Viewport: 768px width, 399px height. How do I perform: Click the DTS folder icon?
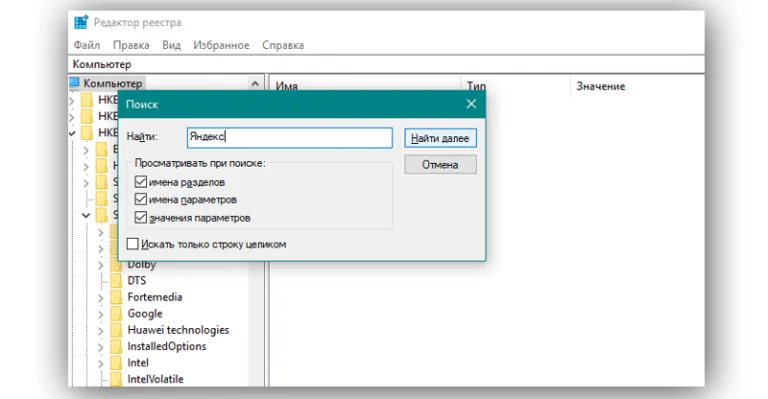[116, 281]
